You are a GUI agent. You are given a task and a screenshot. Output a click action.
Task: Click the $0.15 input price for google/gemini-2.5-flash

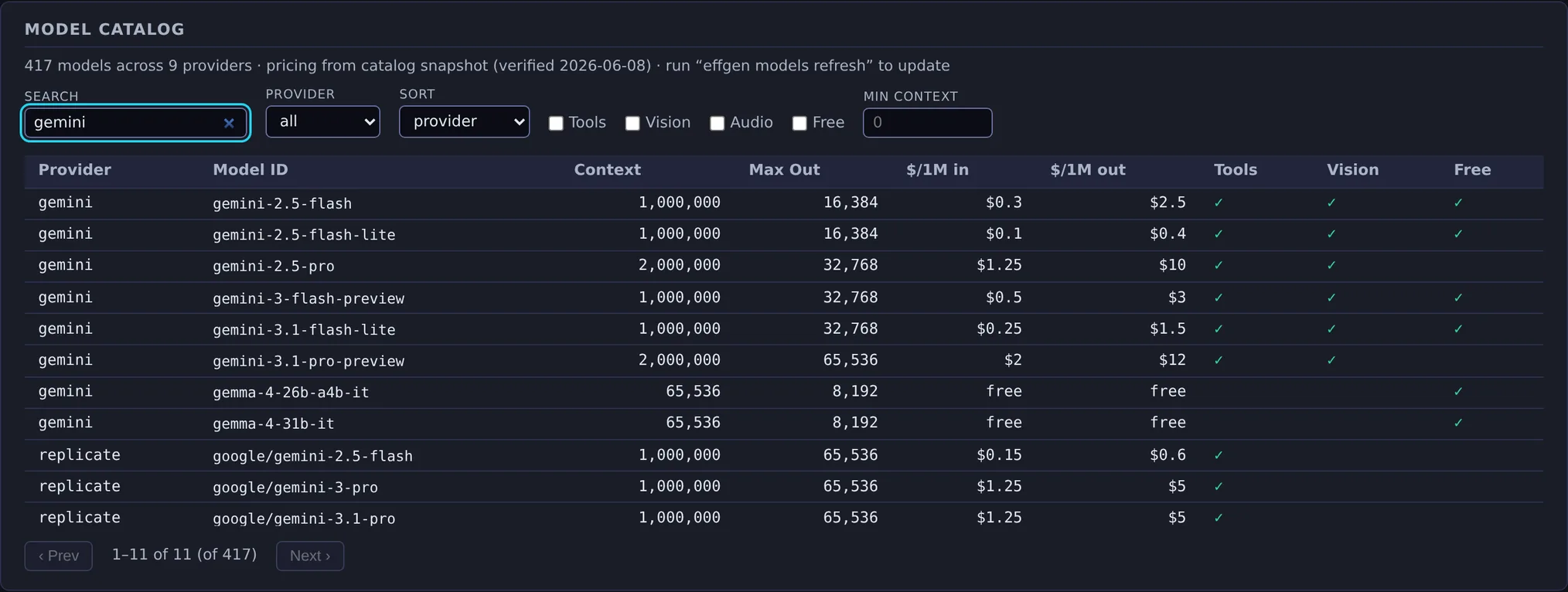click(x=999, y=455)
